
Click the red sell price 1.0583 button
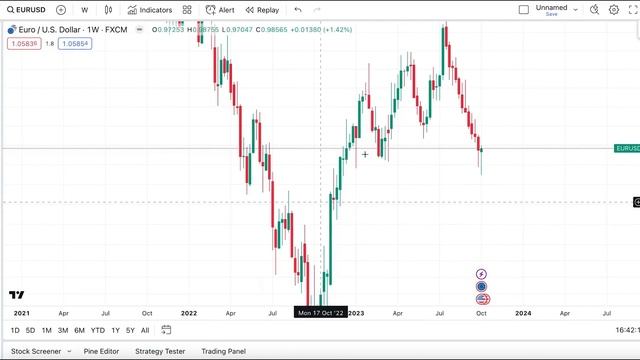click(x=24, y=44)
